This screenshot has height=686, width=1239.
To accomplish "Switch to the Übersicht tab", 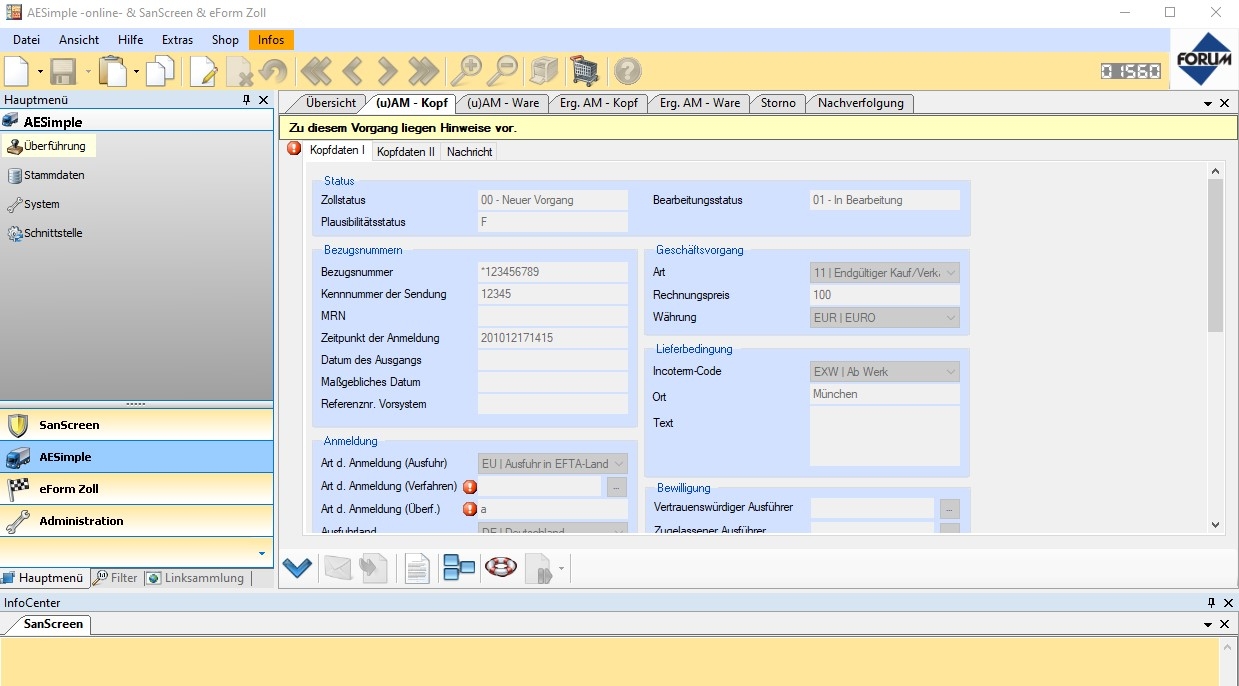I will point(331,103).
